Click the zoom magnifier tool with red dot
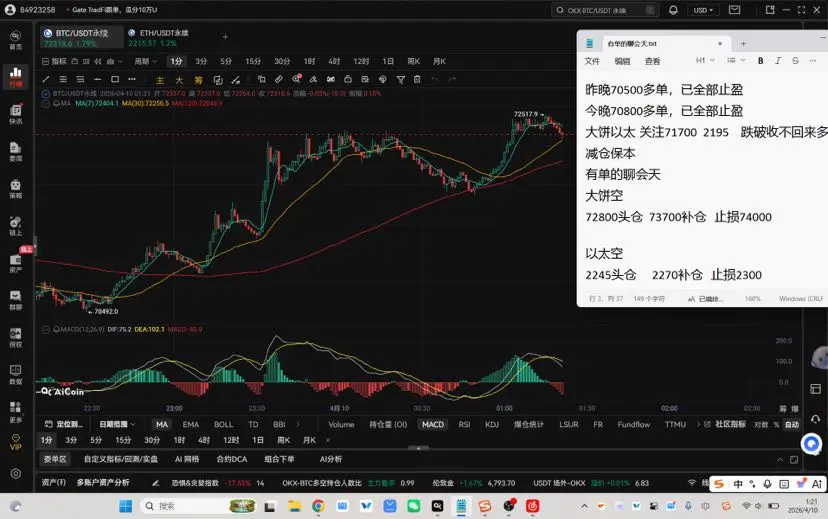The height and width of the screenshot is (519, 828). 297,79
